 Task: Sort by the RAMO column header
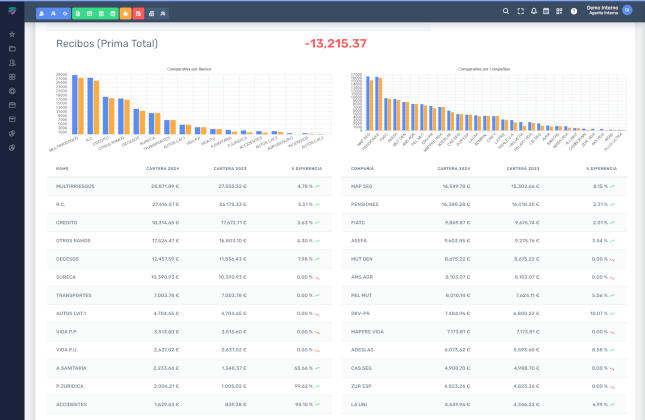(62, 169)
